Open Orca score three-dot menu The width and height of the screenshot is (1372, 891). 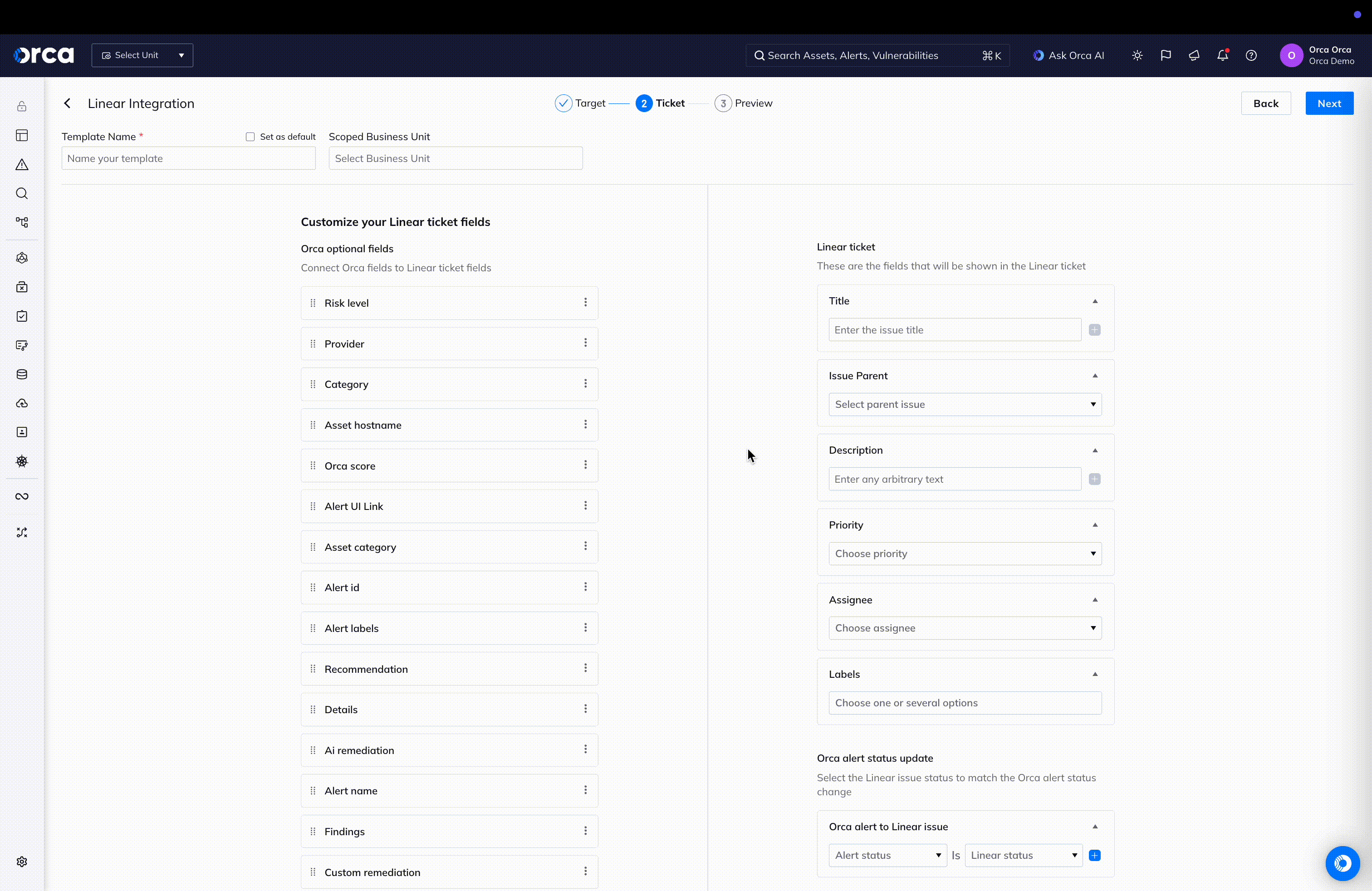(586, 465)
